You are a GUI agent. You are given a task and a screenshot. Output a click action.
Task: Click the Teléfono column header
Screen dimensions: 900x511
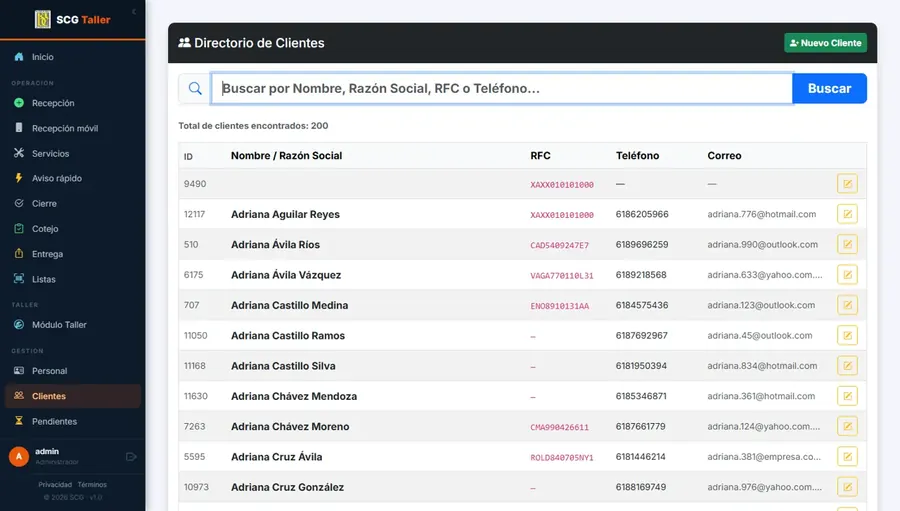(x=637, y=156)
